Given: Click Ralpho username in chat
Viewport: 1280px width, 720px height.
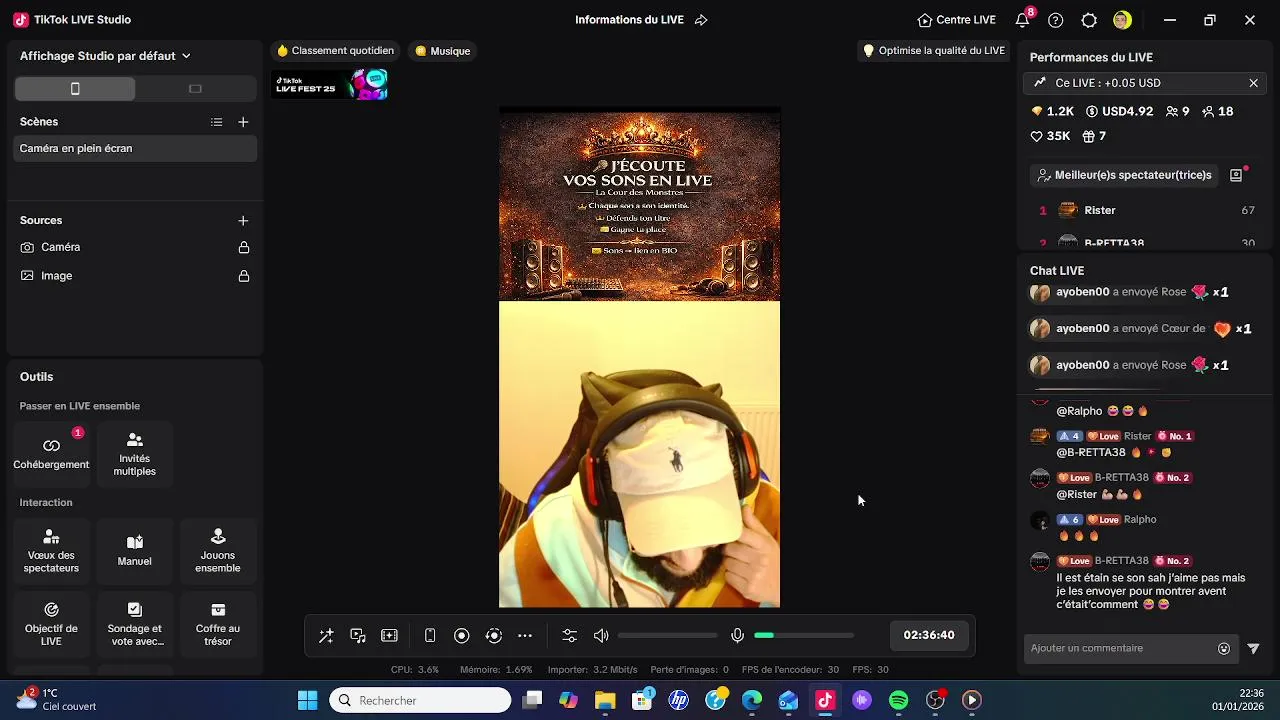Looking at the screenshot, I should pyautogui.click(x=1140, y=519).
